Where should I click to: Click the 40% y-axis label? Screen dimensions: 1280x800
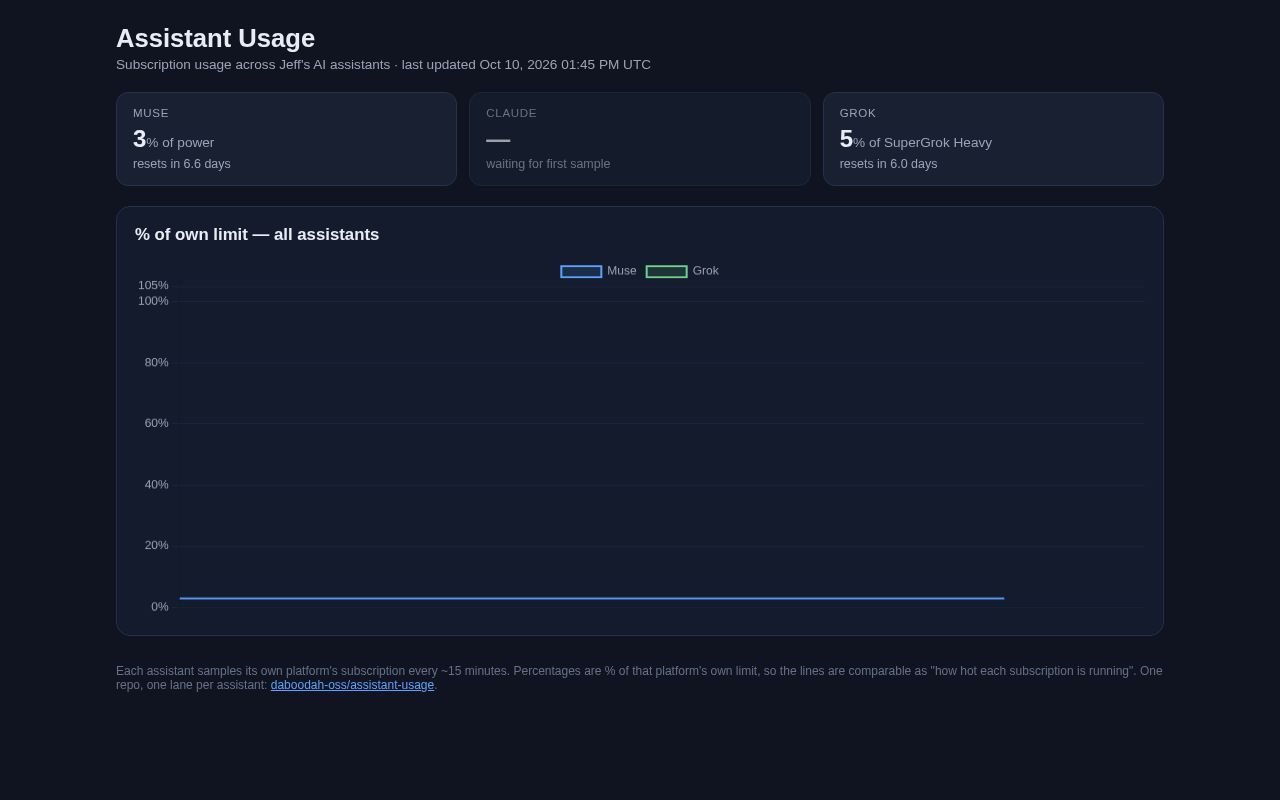[x=156, y=485]
